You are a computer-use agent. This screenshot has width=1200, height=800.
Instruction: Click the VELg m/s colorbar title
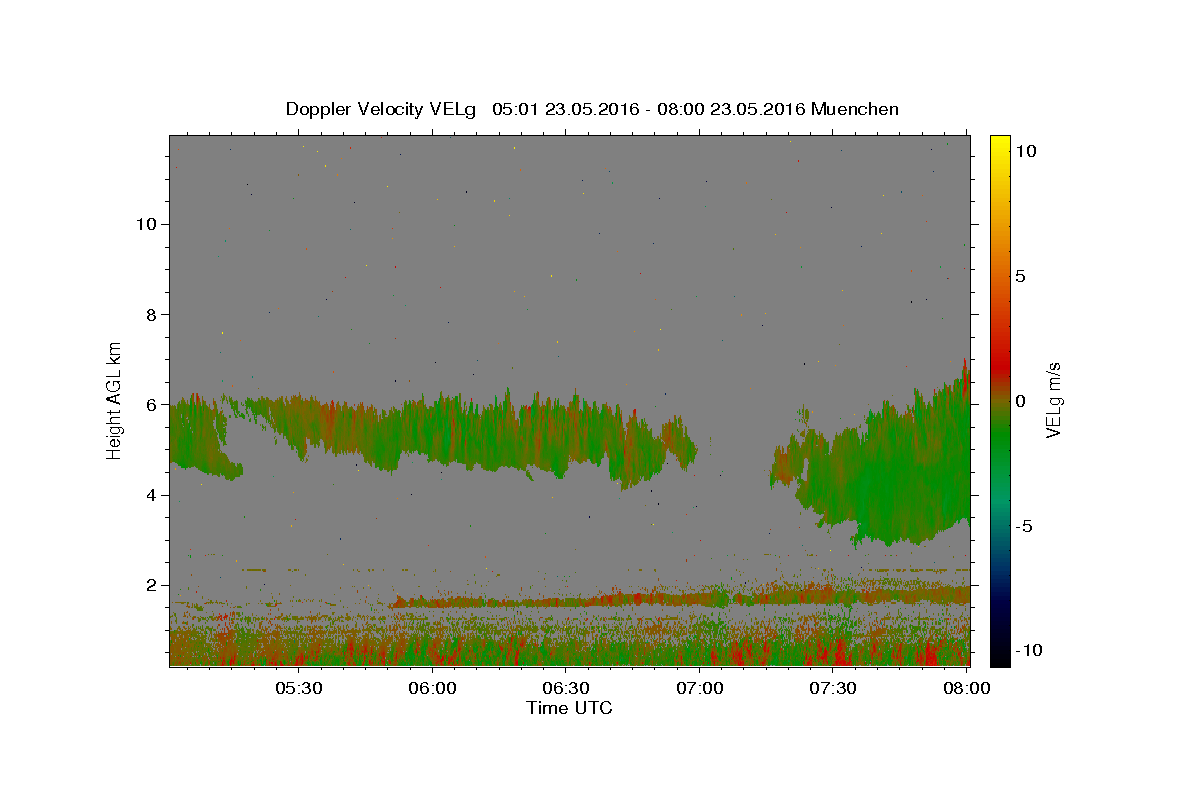[1053, 400]
